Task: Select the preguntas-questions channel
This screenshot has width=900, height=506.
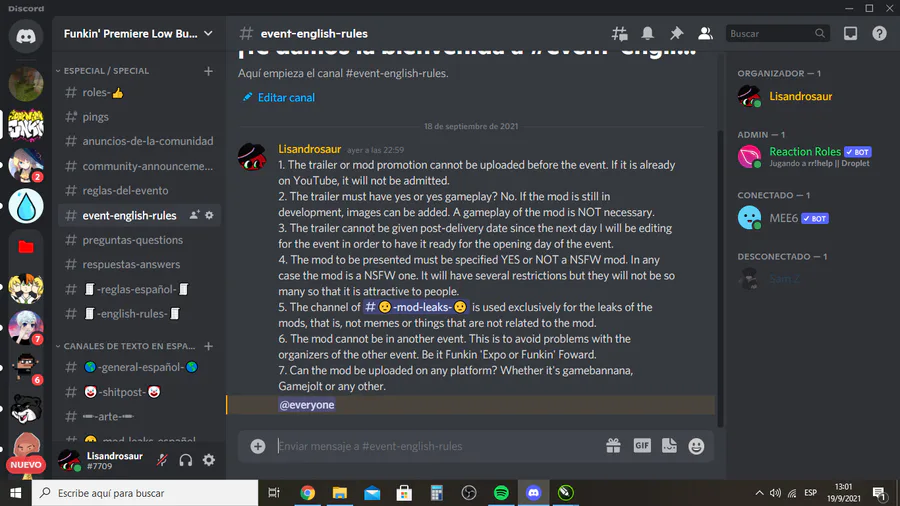Action: pos(139,240)
